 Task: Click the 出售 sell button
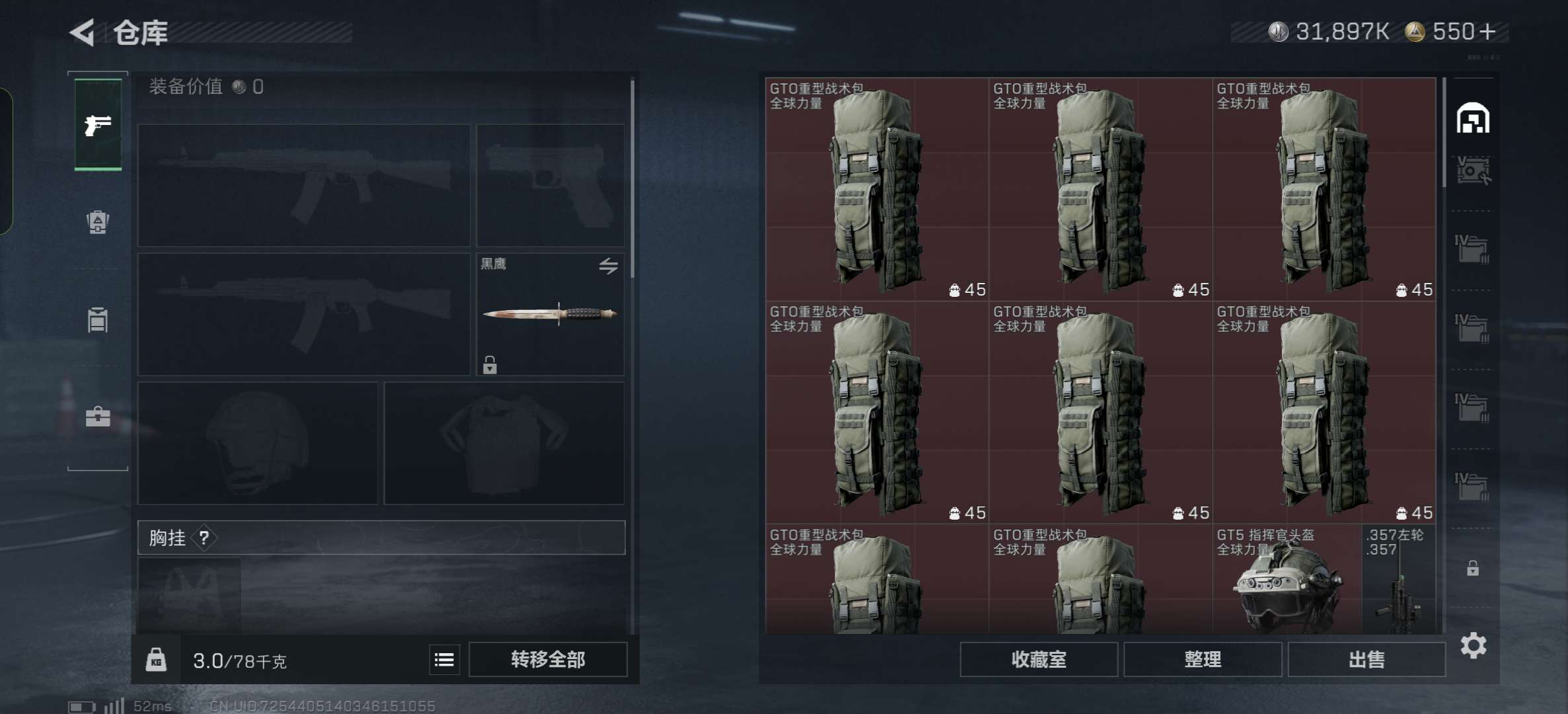[1366, 660]
